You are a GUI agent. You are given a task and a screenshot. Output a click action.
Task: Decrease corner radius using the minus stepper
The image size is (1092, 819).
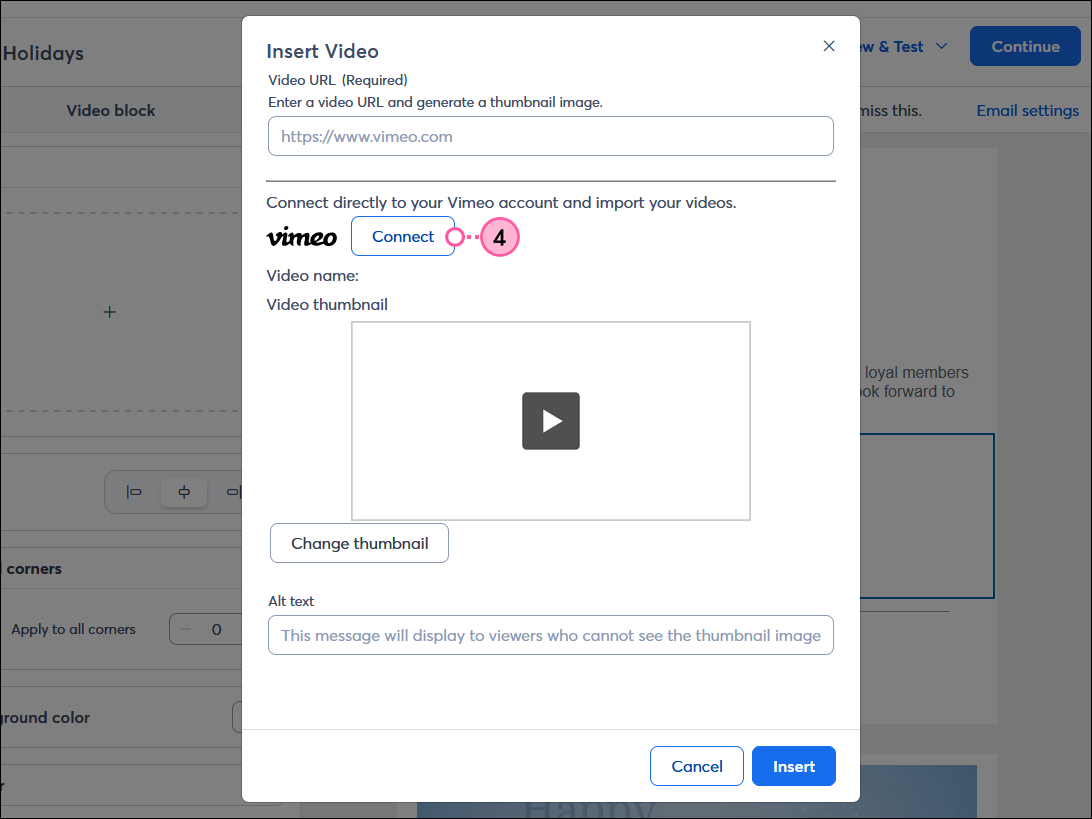coord(185,629)
